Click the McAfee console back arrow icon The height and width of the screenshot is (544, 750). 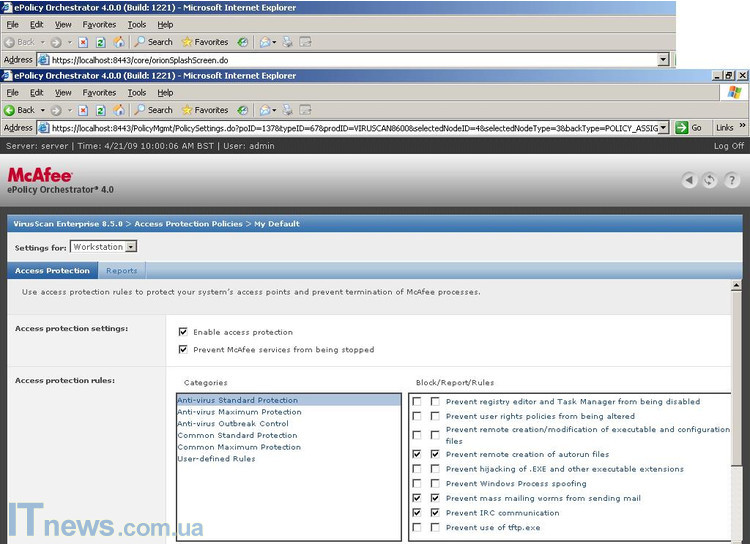click(x=689, y=180)
